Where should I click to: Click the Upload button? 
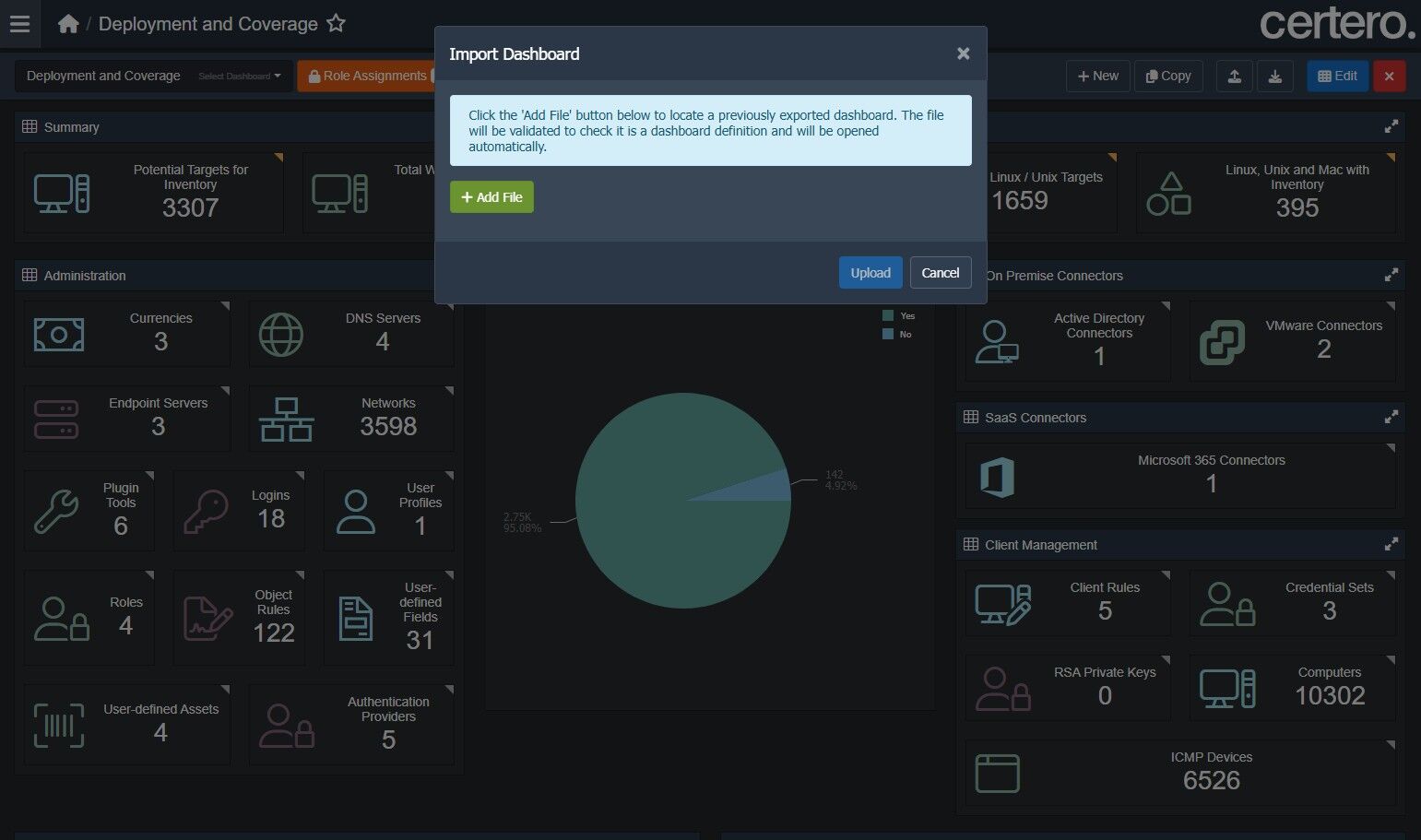pos(870,273)
